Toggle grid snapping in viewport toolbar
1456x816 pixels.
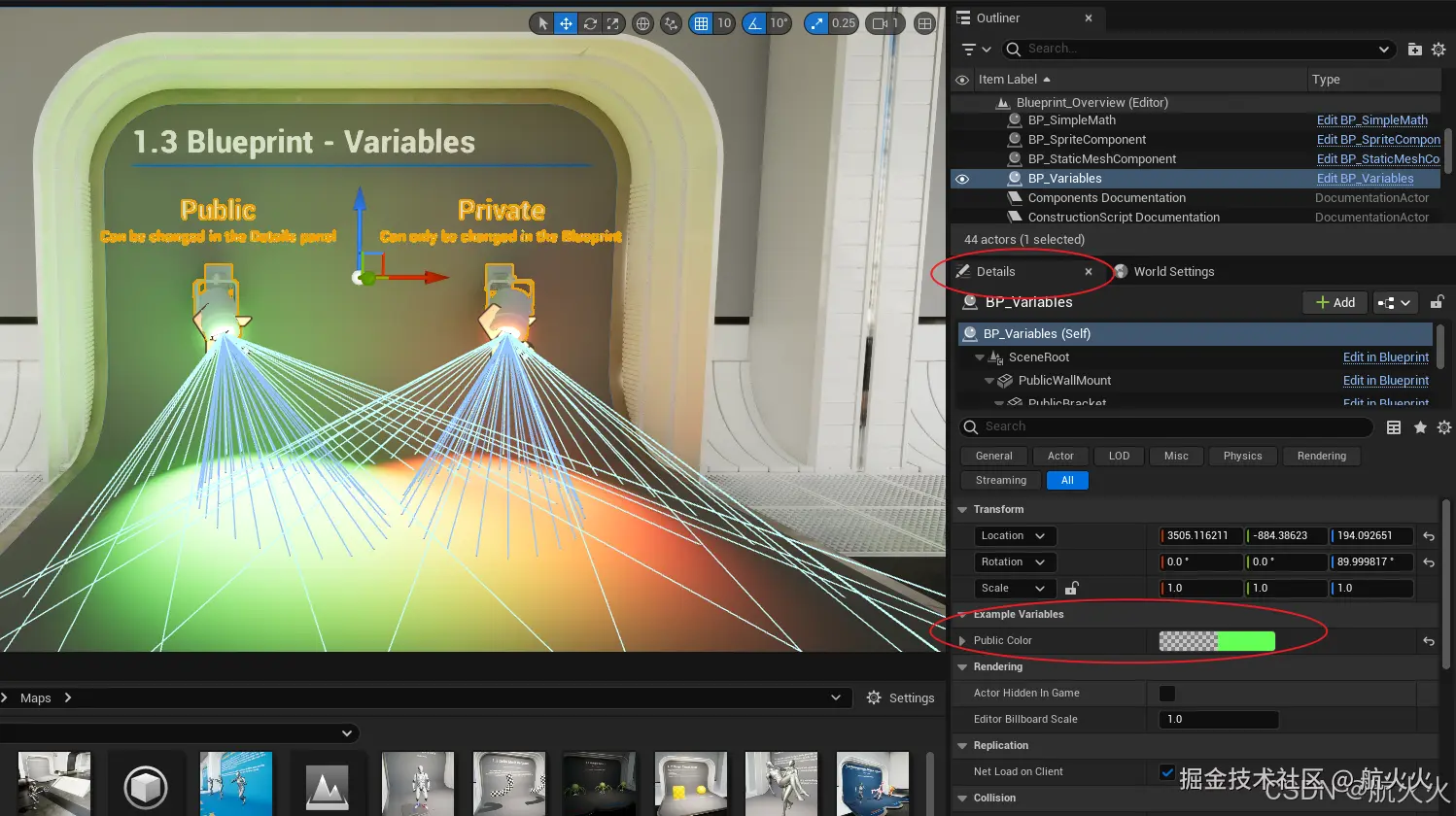(701, 23)
